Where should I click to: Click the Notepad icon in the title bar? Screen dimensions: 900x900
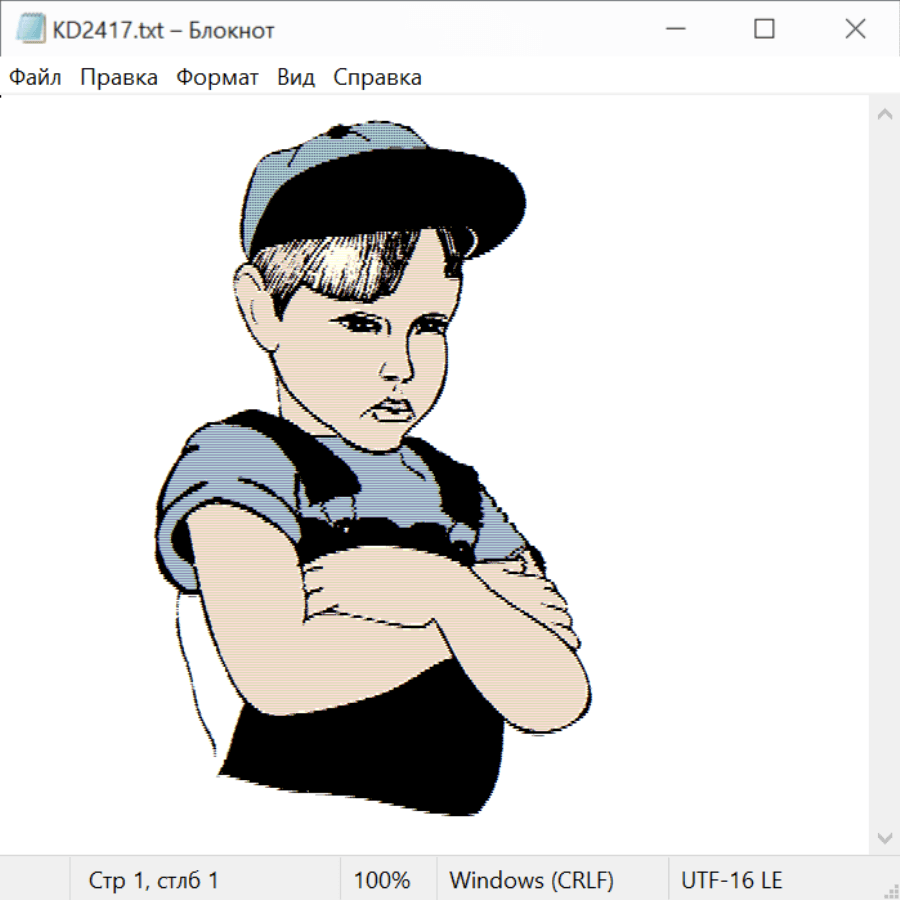31,30
